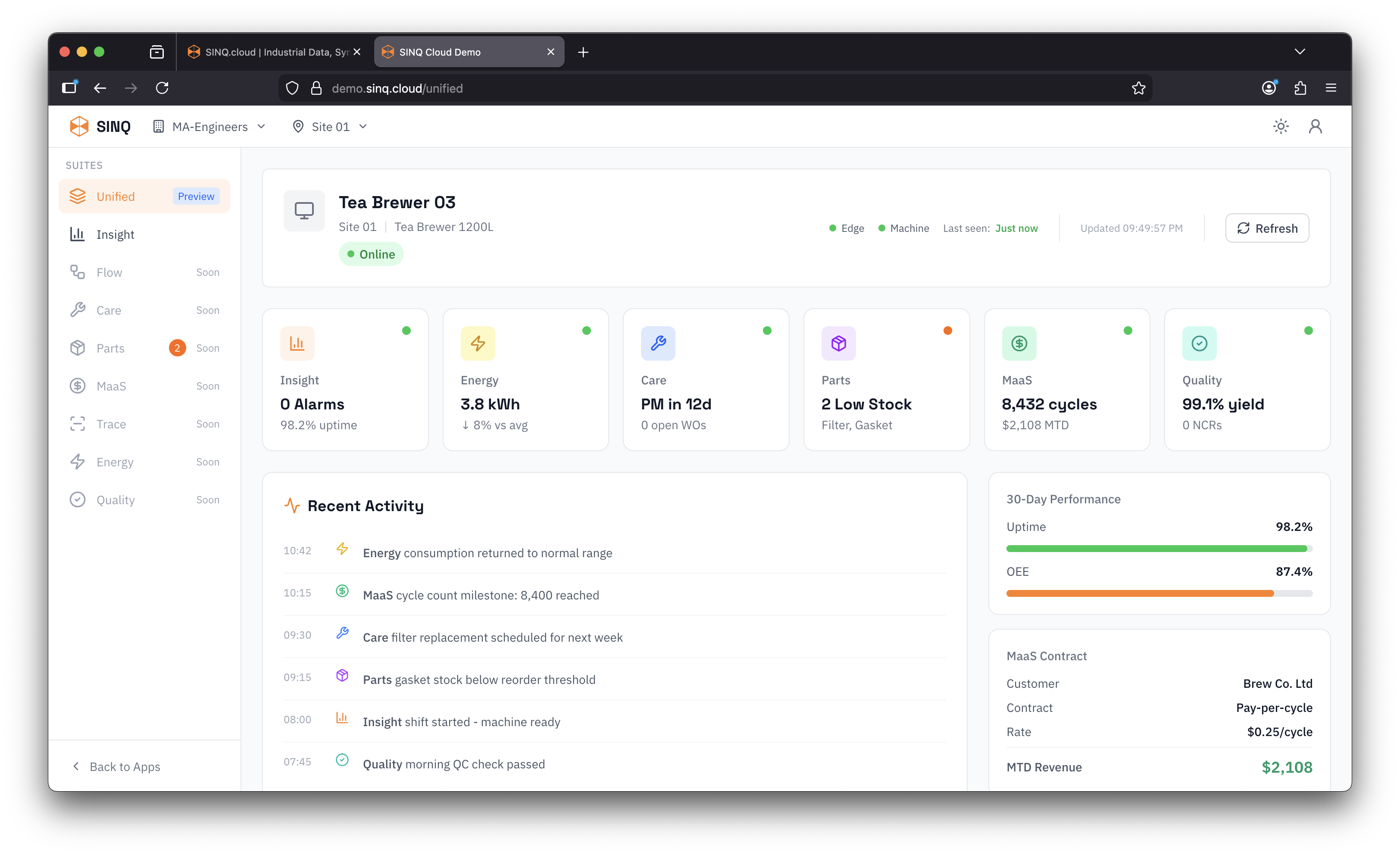The width and height of the screenshot is (1400, 855).
Task: Open the Site 01 location dropdown
Action: [330, 127]
